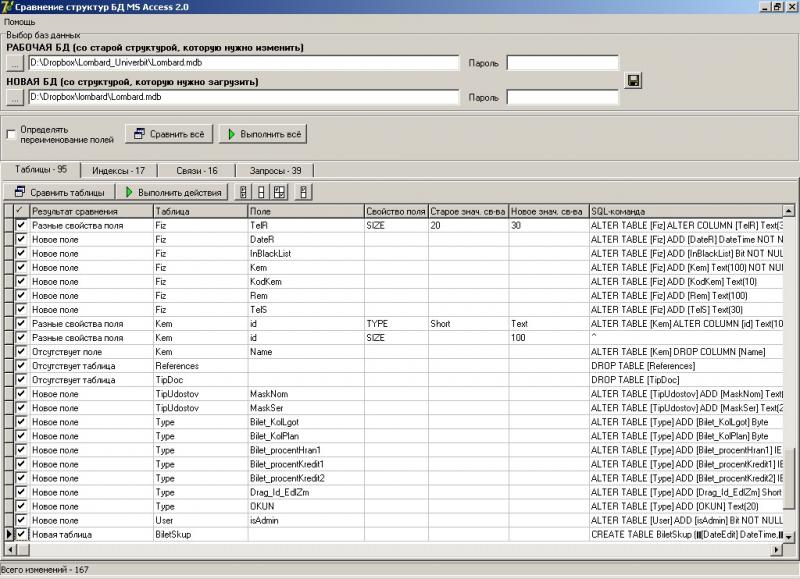
Task: Click the application icon in the title bar
Action: point(7,7)
